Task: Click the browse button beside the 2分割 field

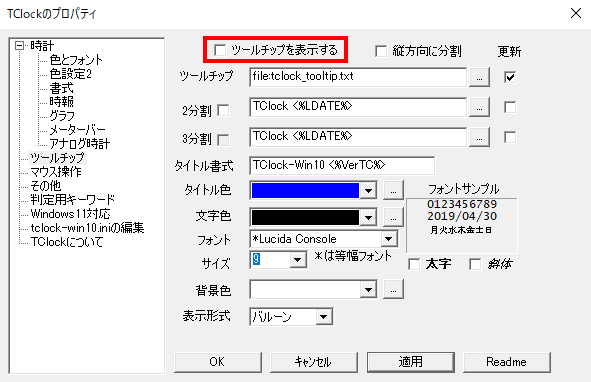Action: [479, 107]
